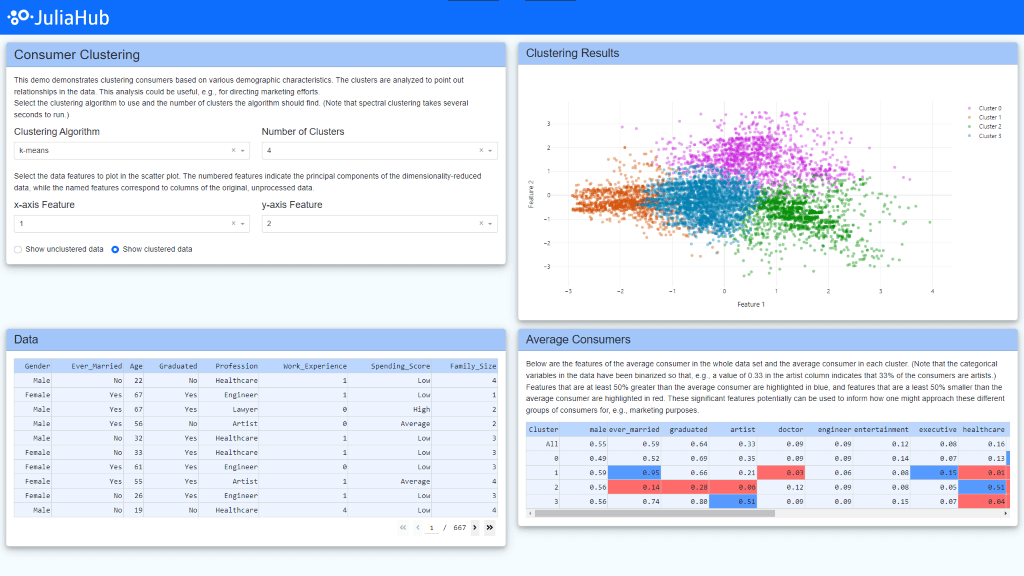This screenshot has width=1024, height=576.
Task: Jump to the first page of the Data table
Action: tap(403, 527)
